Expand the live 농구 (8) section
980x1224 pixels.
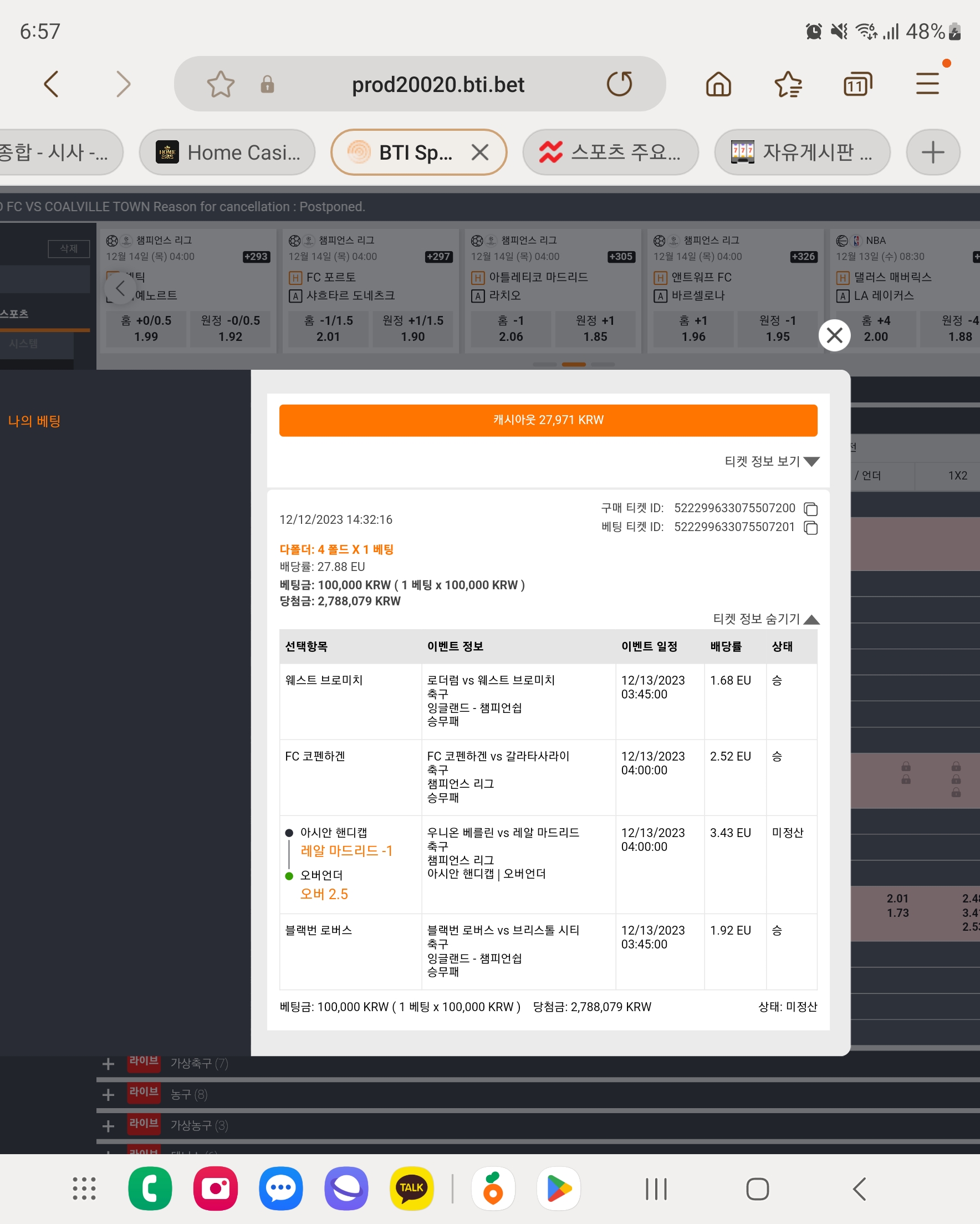(109, 1095)
